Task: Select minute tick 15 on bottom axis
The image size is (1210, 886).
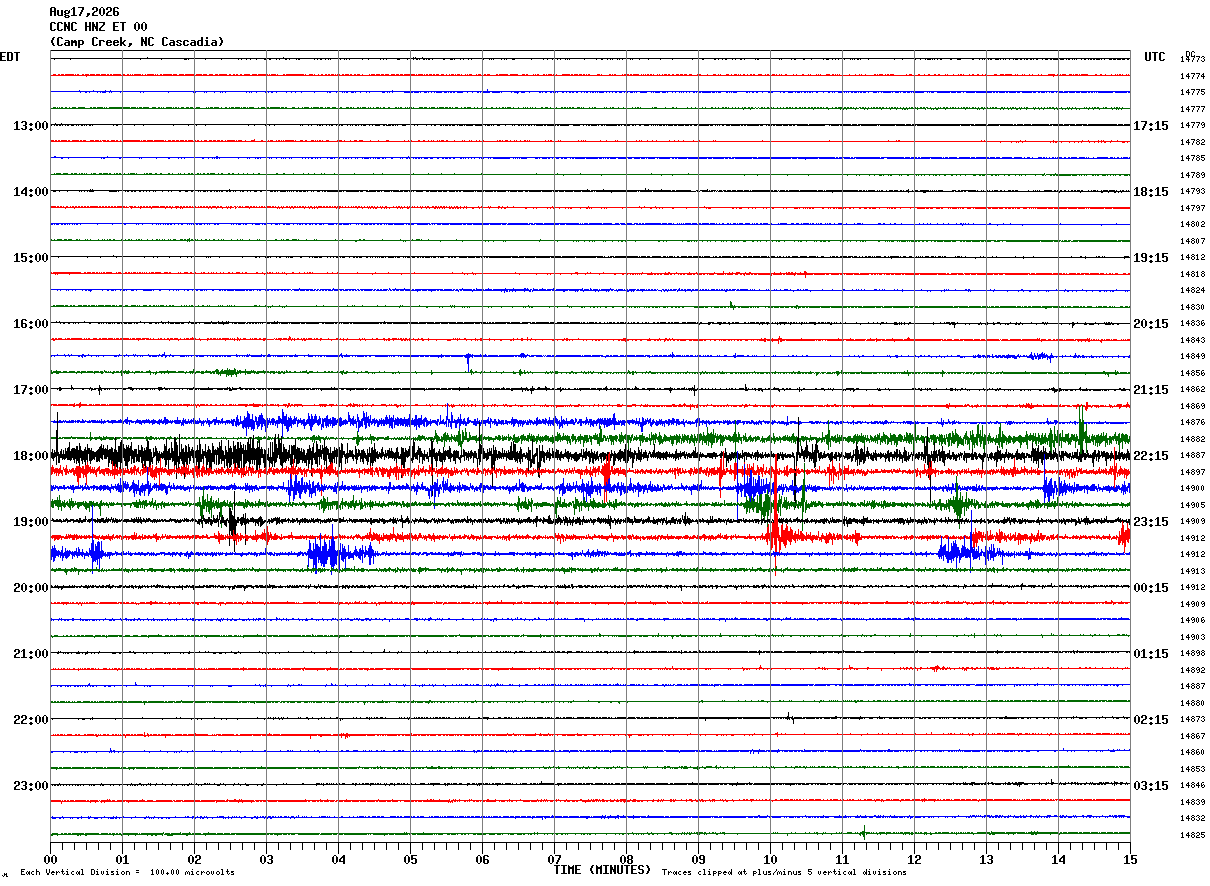Action: pyautogui.click(x=1130, y=859)
